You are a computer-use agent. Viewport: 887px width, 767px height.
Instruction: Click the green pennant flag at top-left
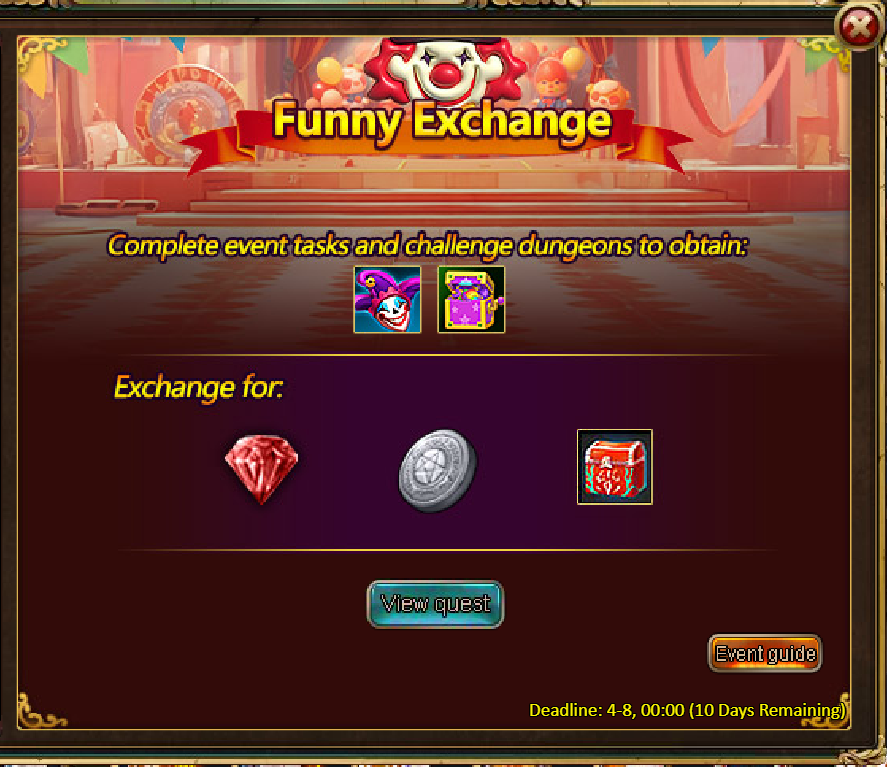[x=72, y=56]
